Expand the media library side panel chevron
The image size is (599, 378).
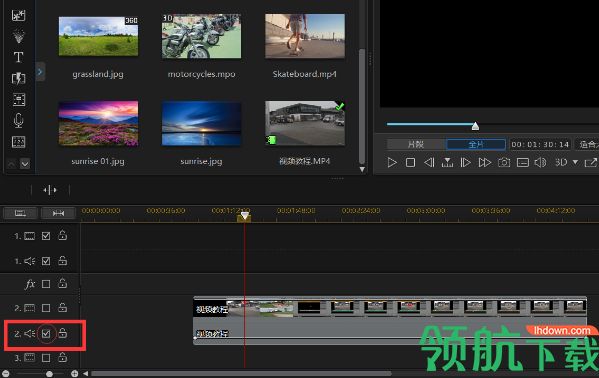40,72
